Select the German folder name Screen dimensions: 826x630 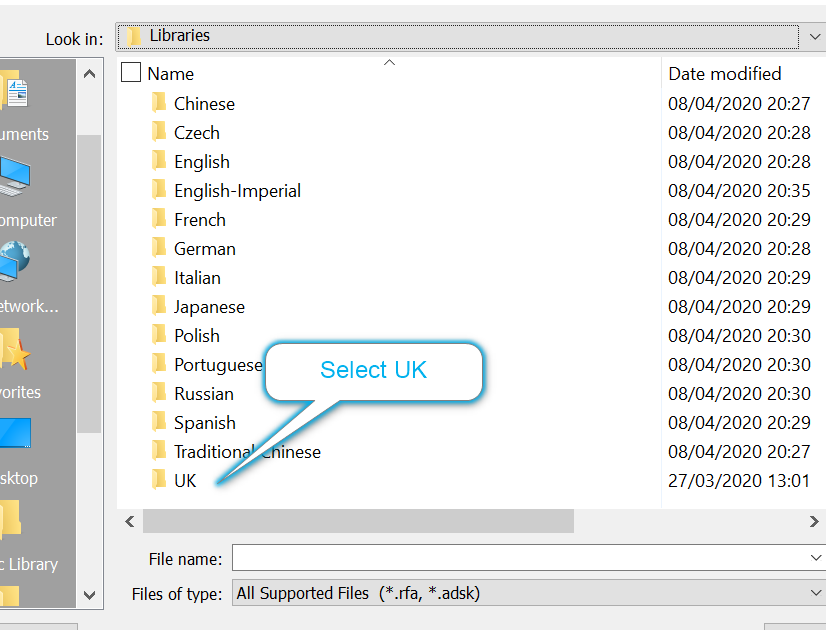point(205,249)
